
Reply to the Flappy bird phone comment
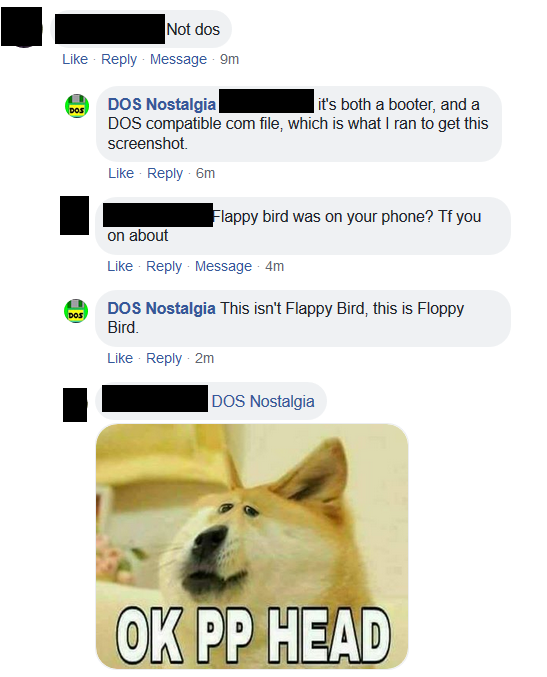(x=164, y=266)
